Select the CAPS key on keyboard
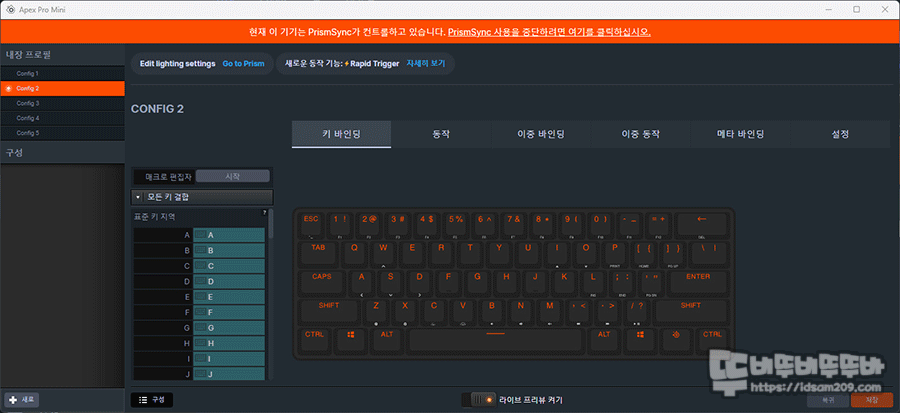 (321, 282)
